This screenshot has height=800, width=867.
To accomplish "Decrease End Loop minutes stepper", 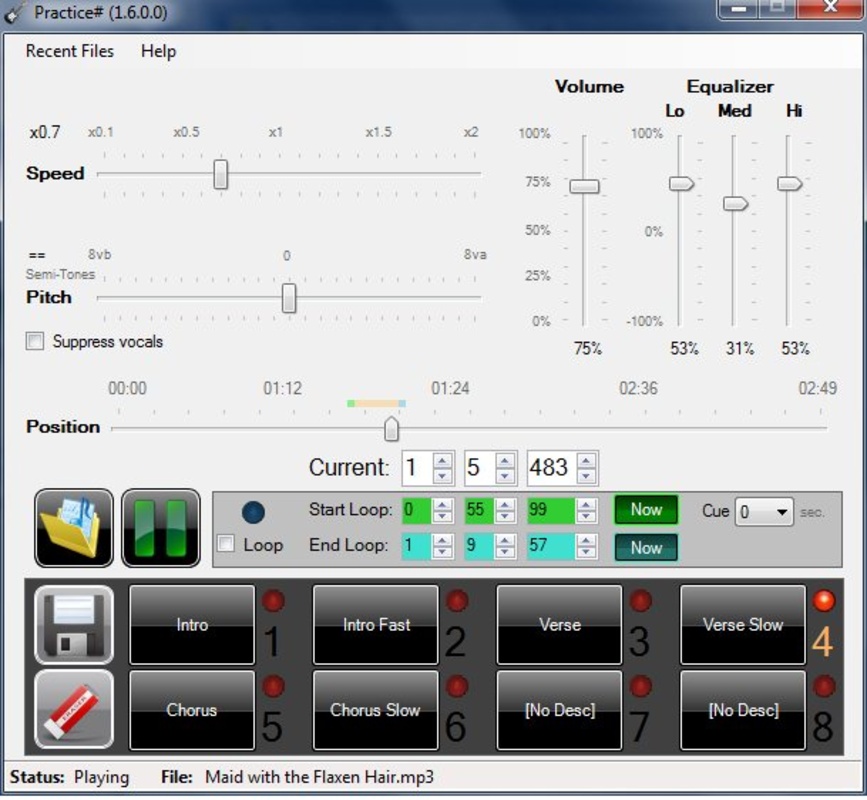I will pyautogui.click(x=442, y=552).
